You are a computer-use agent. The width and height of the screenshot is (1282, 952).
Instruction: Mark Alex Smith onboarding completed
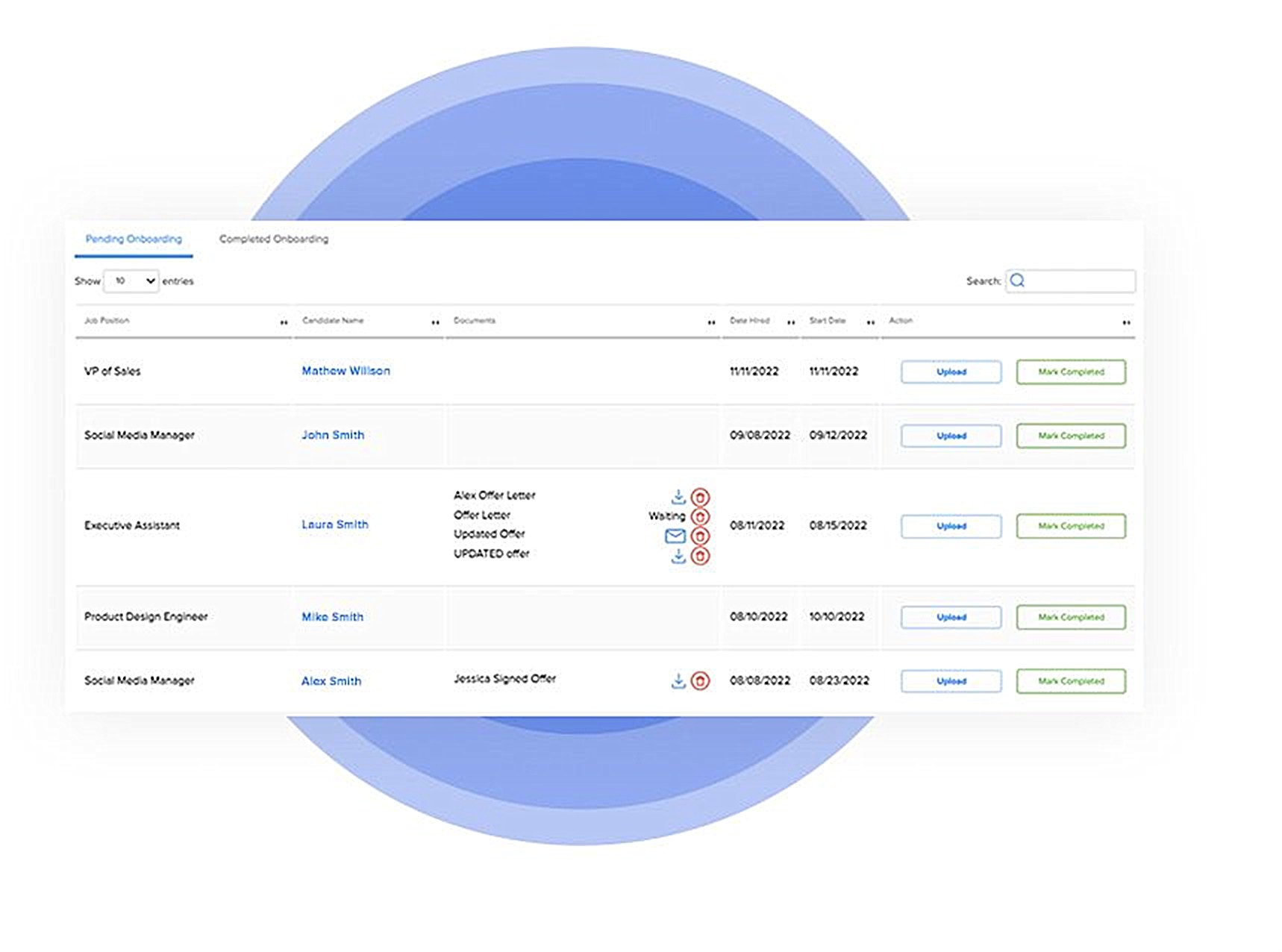(x=1071, y=681)
